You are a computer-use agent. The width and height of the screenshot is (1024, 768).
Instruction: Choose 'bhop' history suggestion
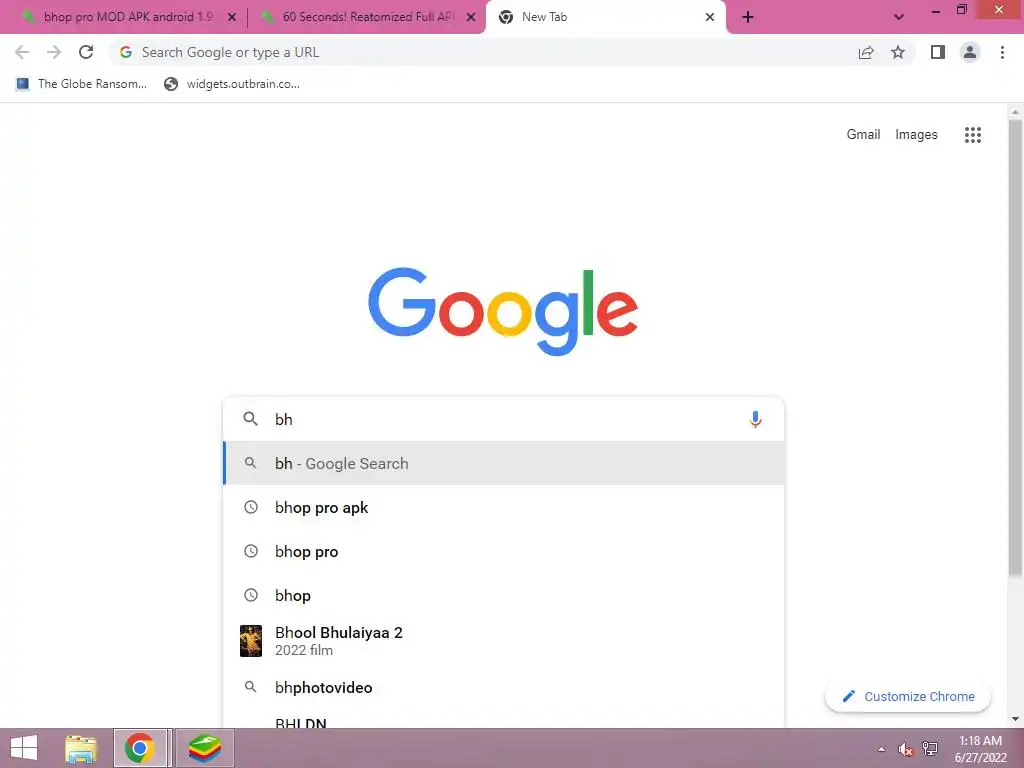click(504, 595)
